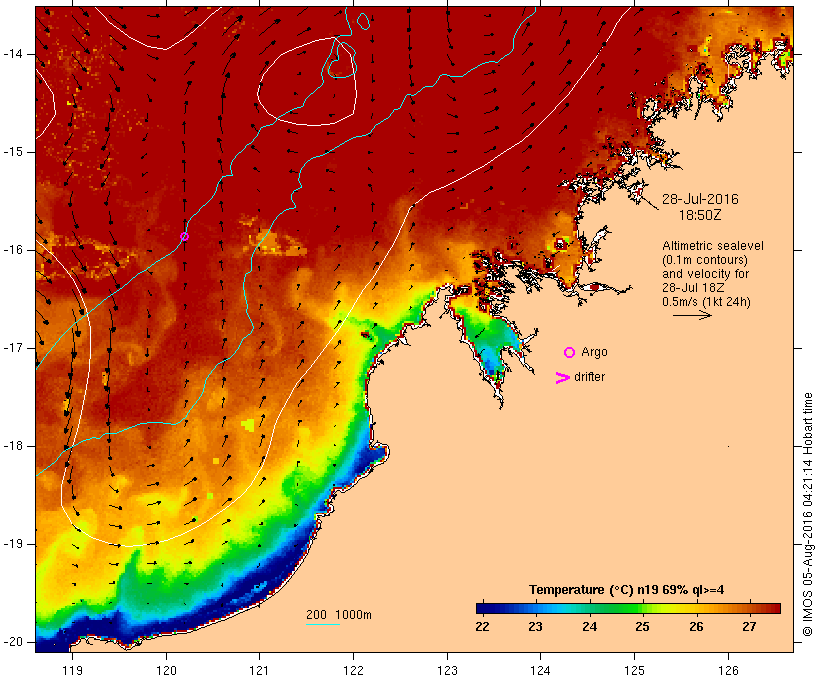Click longitude axis label 120

166,671
